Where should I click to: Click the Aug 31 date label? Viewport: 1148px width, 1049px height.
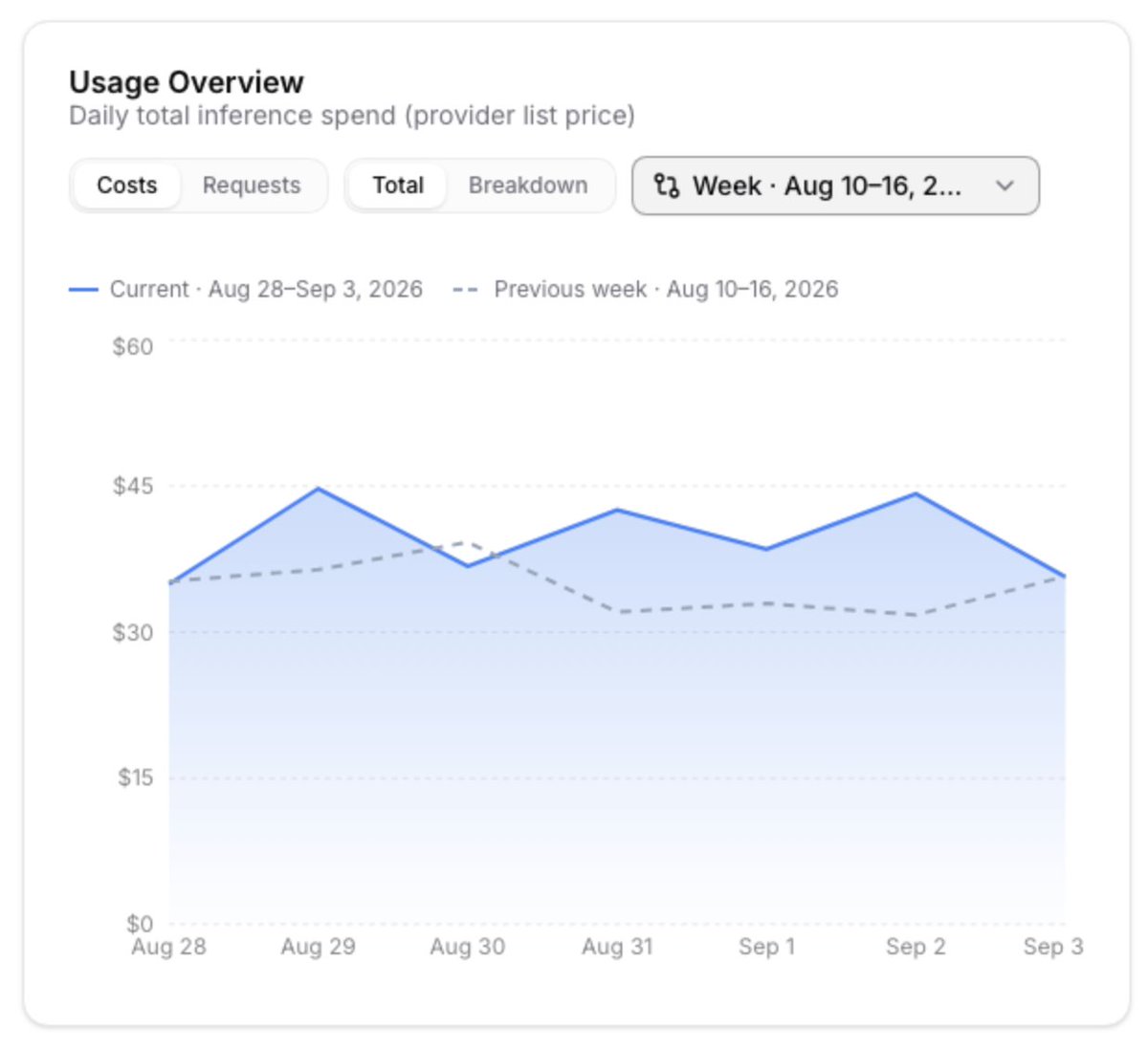pyautogui.click(x=617, y=947)
